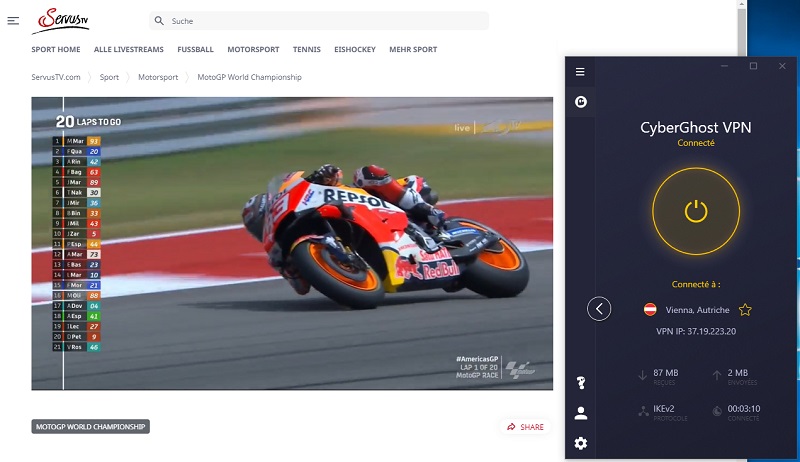Open ALLE LIVESTREAMS tab
800x462 pixels.
click(129, 49)
